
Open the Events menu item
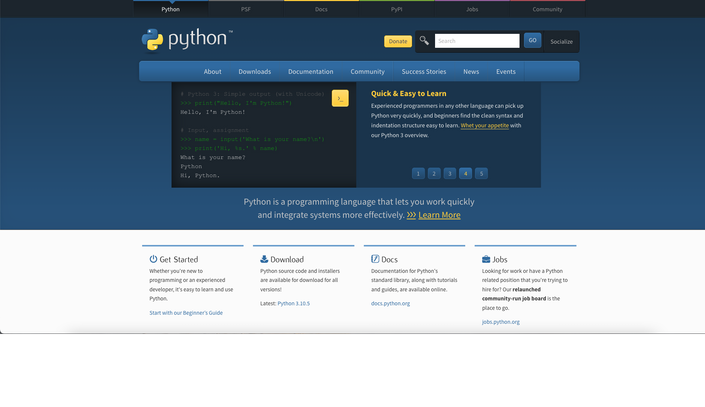pos(506,72)
